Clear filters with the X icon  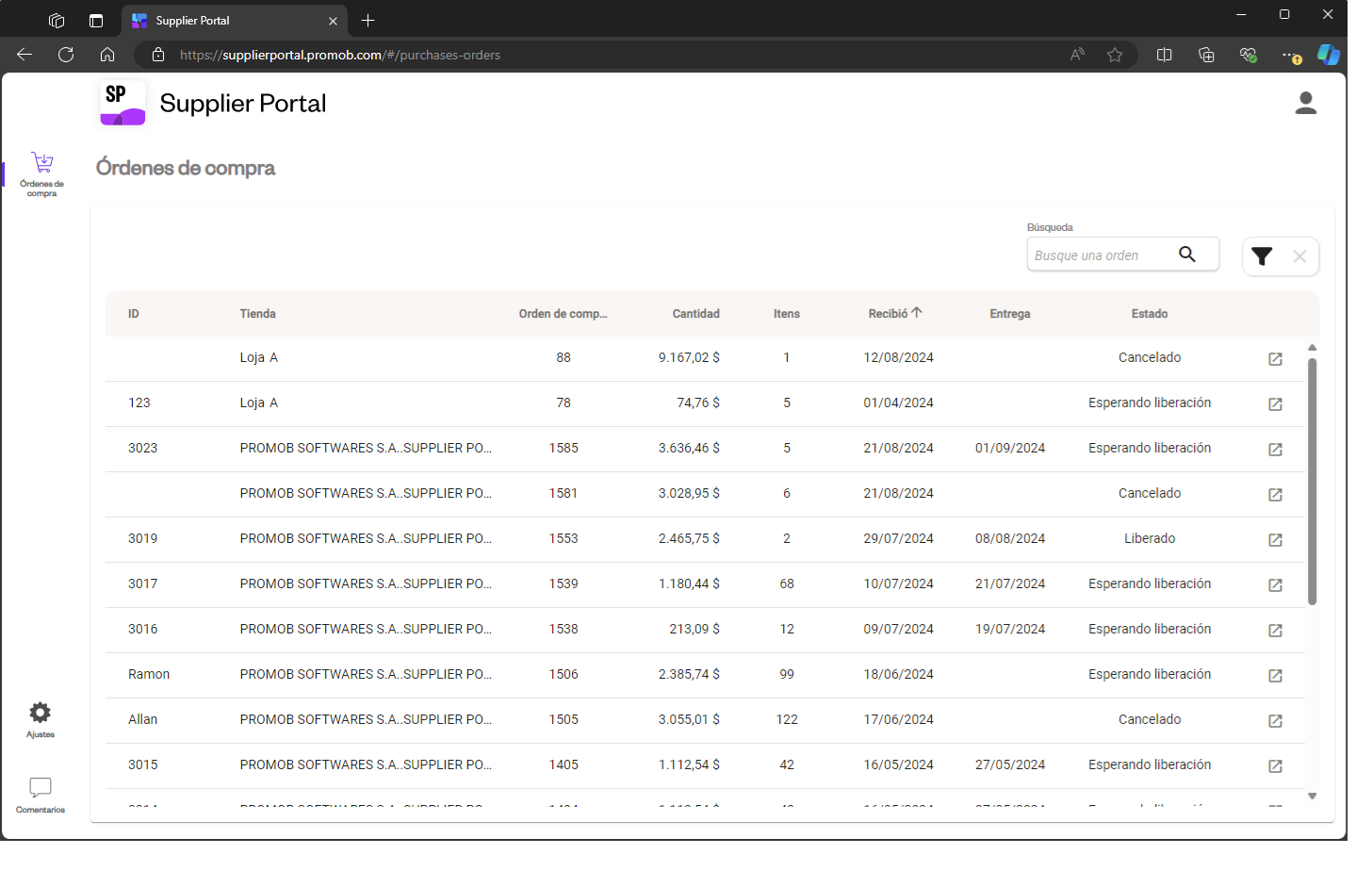pyautogui.click(x=1299, y=256)
